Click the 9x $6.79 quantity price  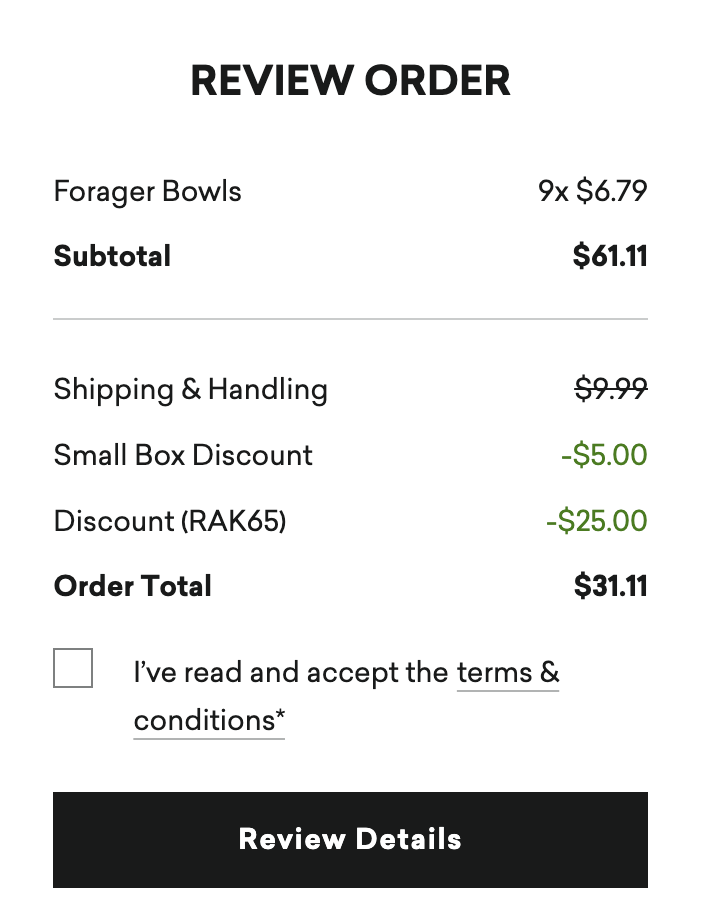592,191
